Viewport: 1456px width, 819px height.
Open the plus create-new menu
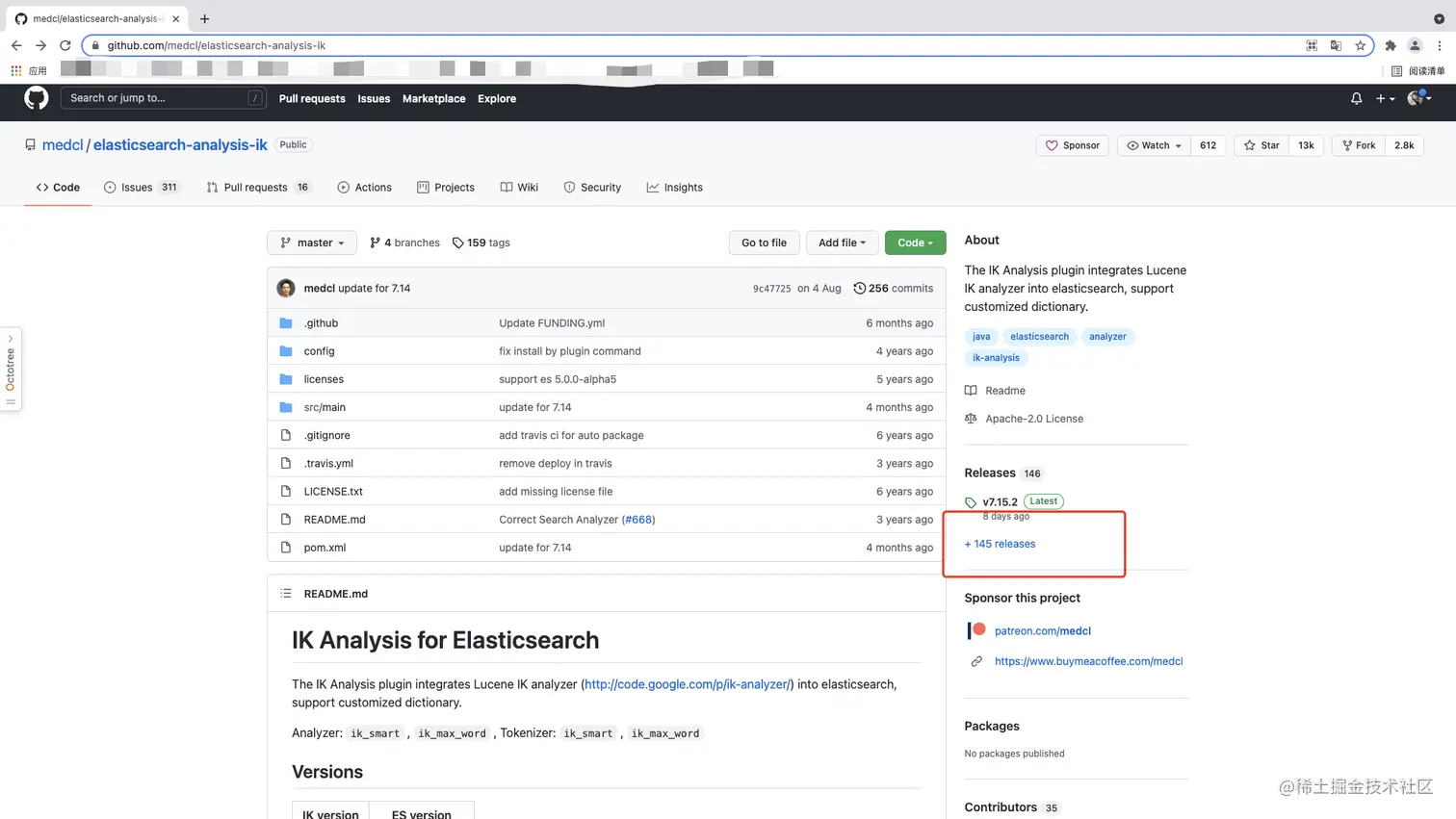pos(1385,98)
